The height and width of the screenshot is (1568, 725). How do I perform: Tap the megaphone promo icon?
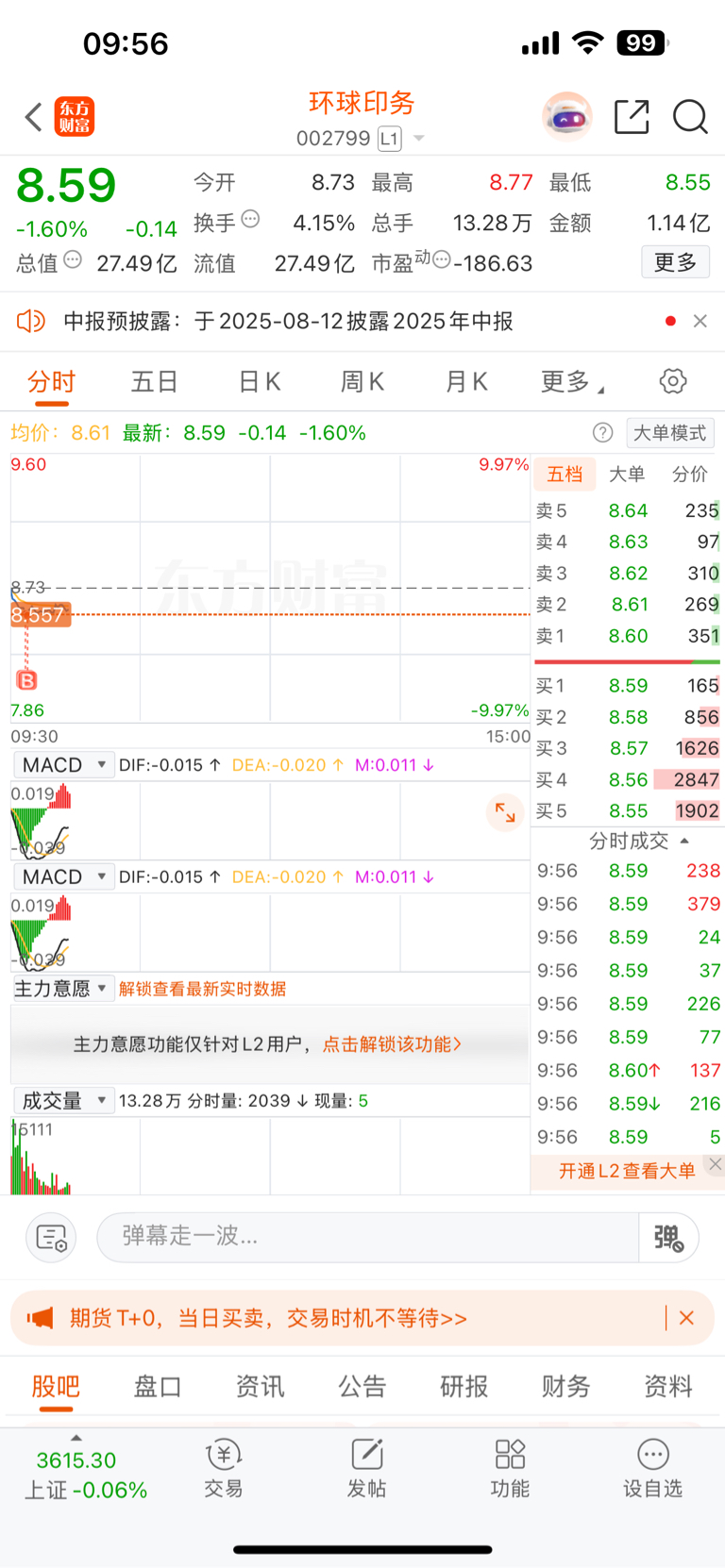(40, 1318)
